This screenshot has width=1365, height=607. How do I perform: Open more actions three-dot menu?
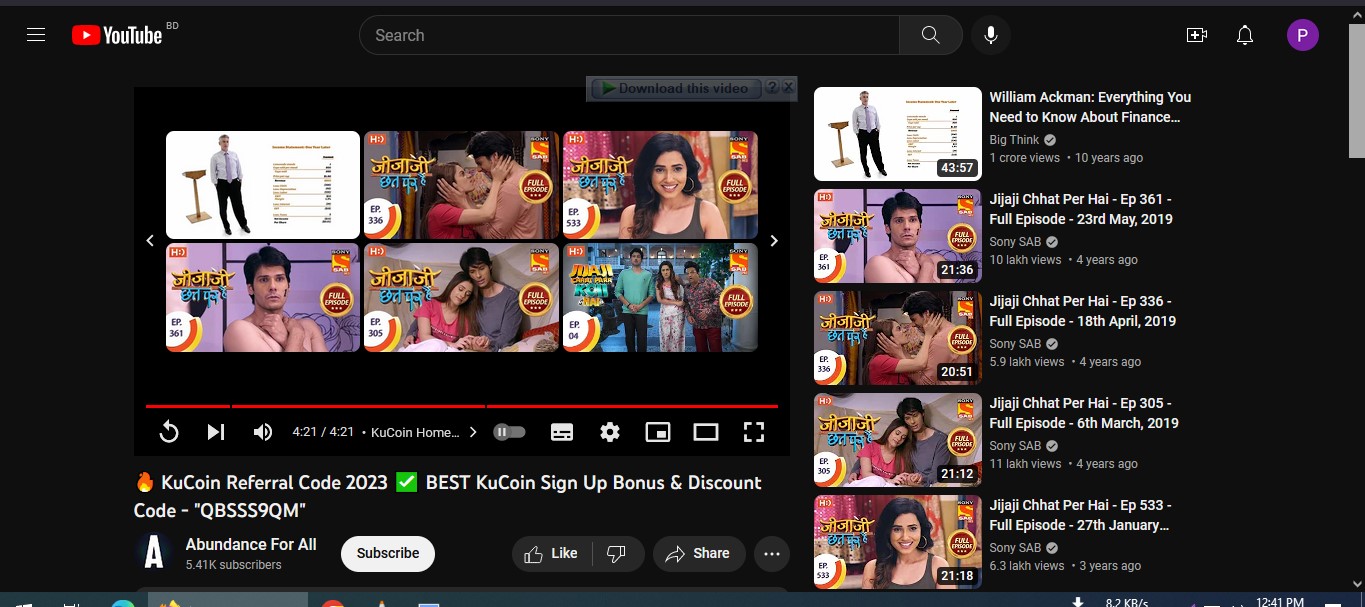[772, 553]
